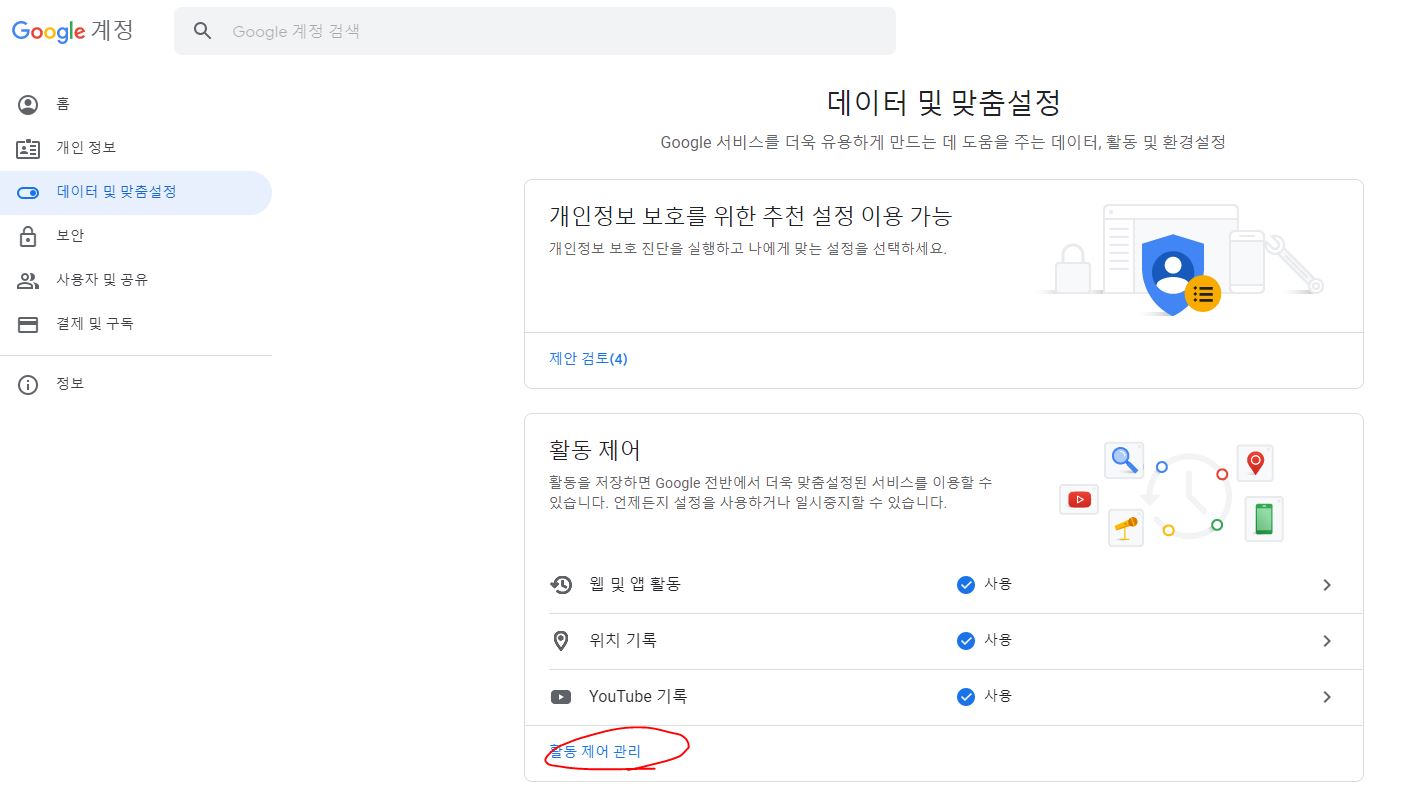Click the history clock icon for 웹 및 앱 활동
The image size is (1410, 791).
coord(562,585)
